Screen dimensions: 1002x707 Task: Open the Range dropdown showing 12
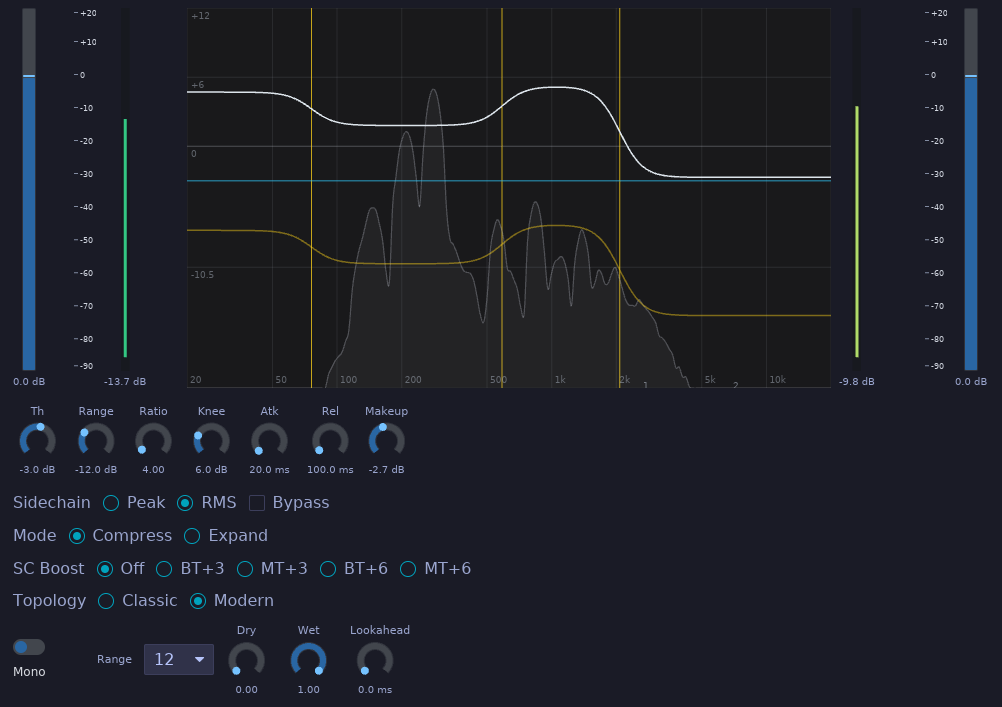tap(179, 659)
